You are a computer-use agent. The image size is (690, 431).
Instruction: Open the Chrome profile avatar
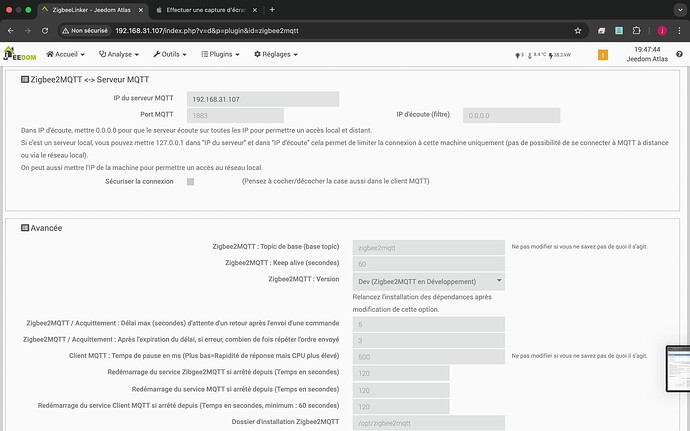pos(662,30)
